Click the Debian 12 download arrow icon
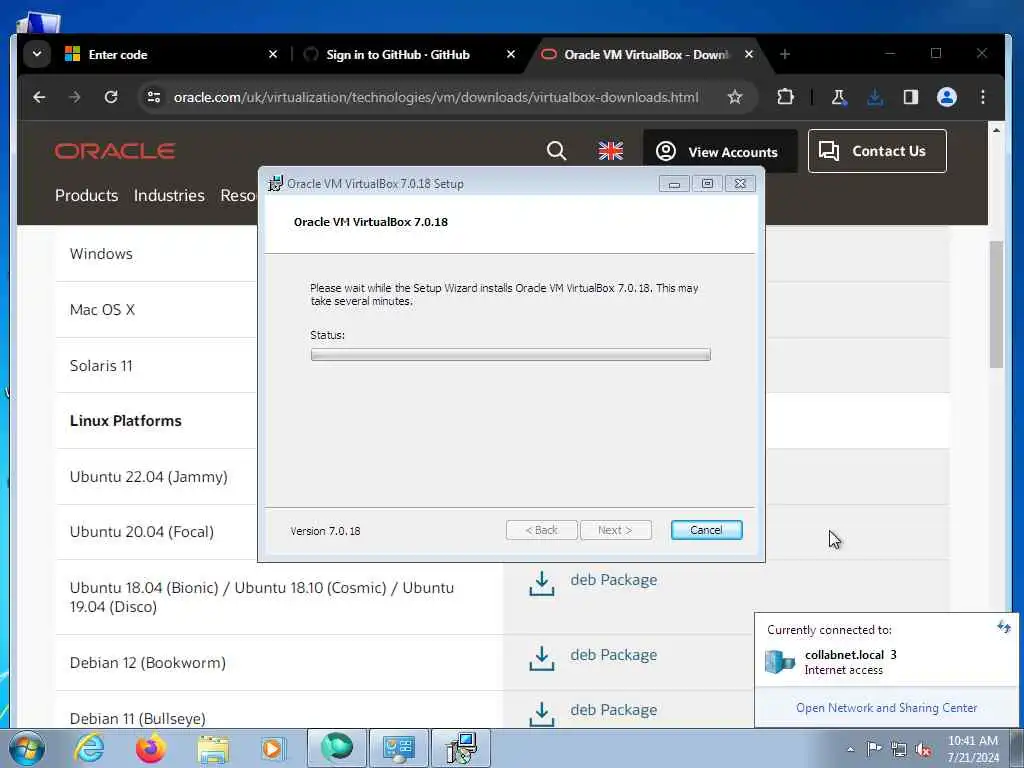 541,658
